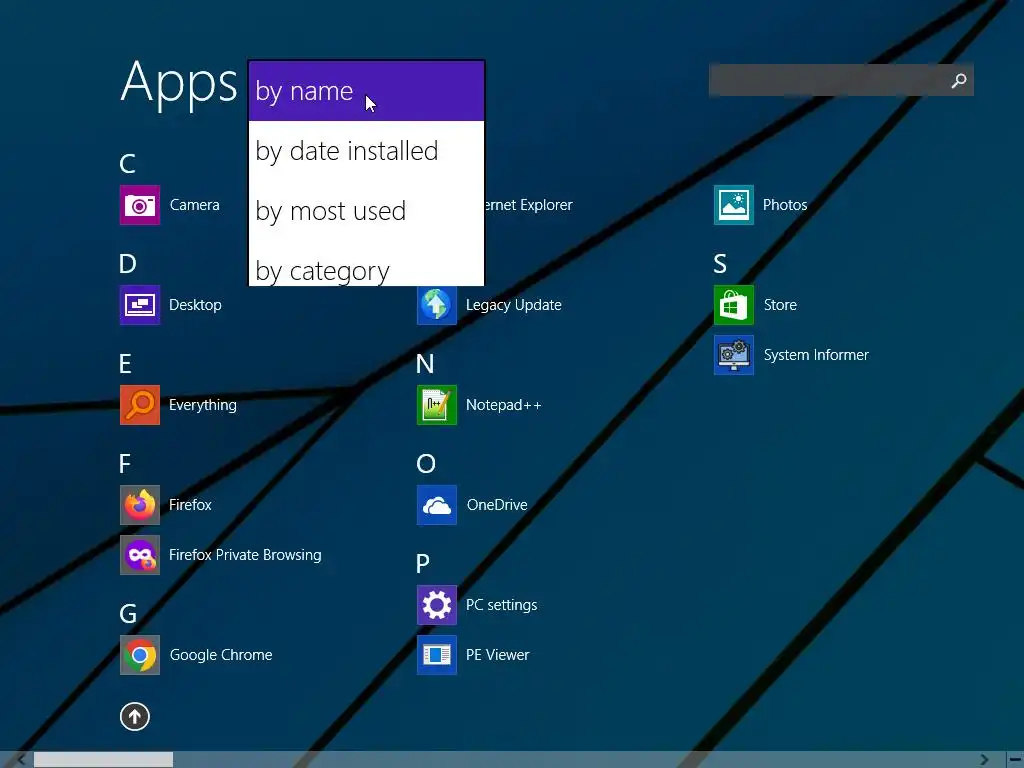
Task: Launch Google Chrome icon
Action: pos(140,655)
